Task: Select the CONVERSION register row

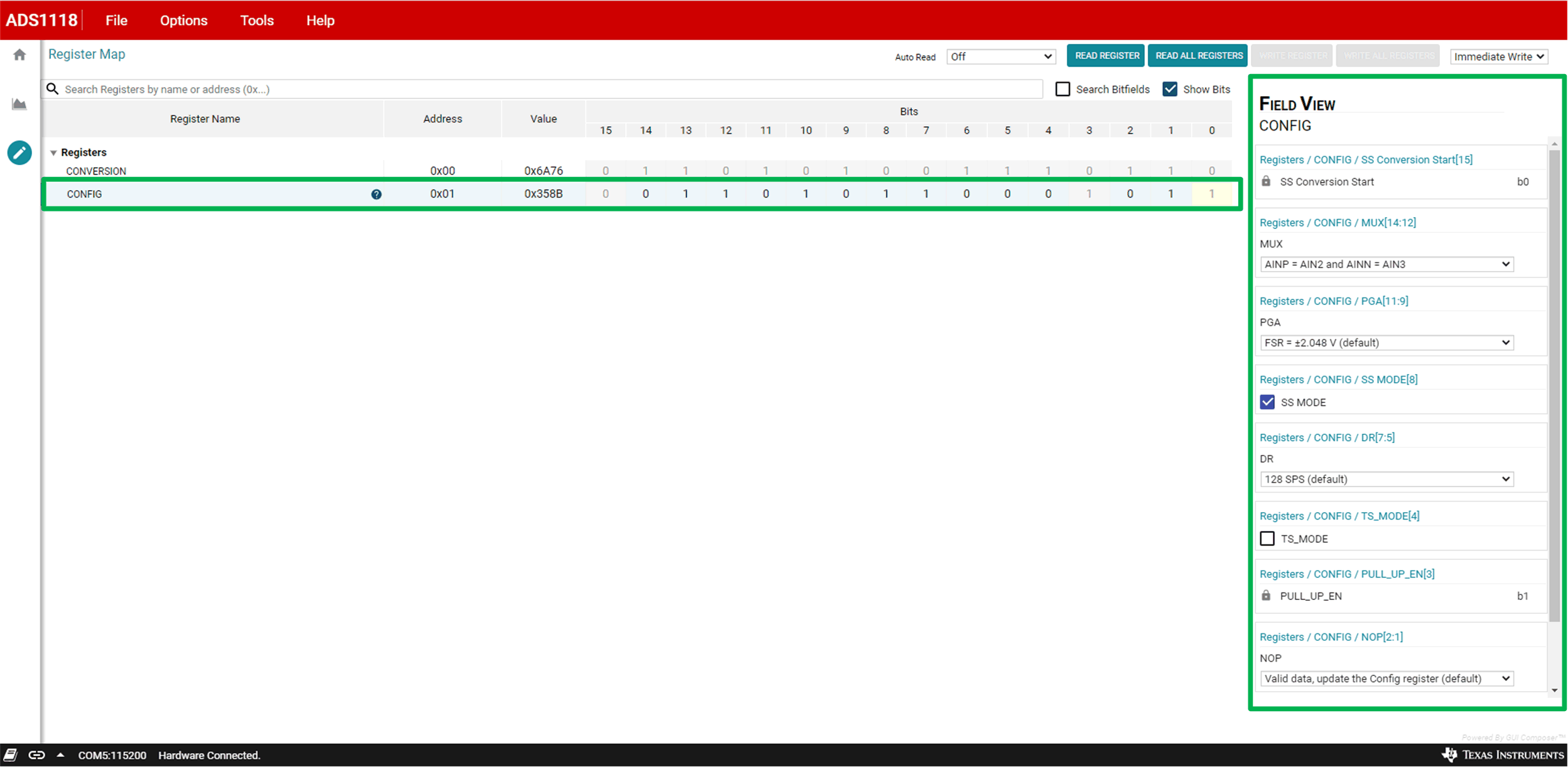Action: click(637, 171)
